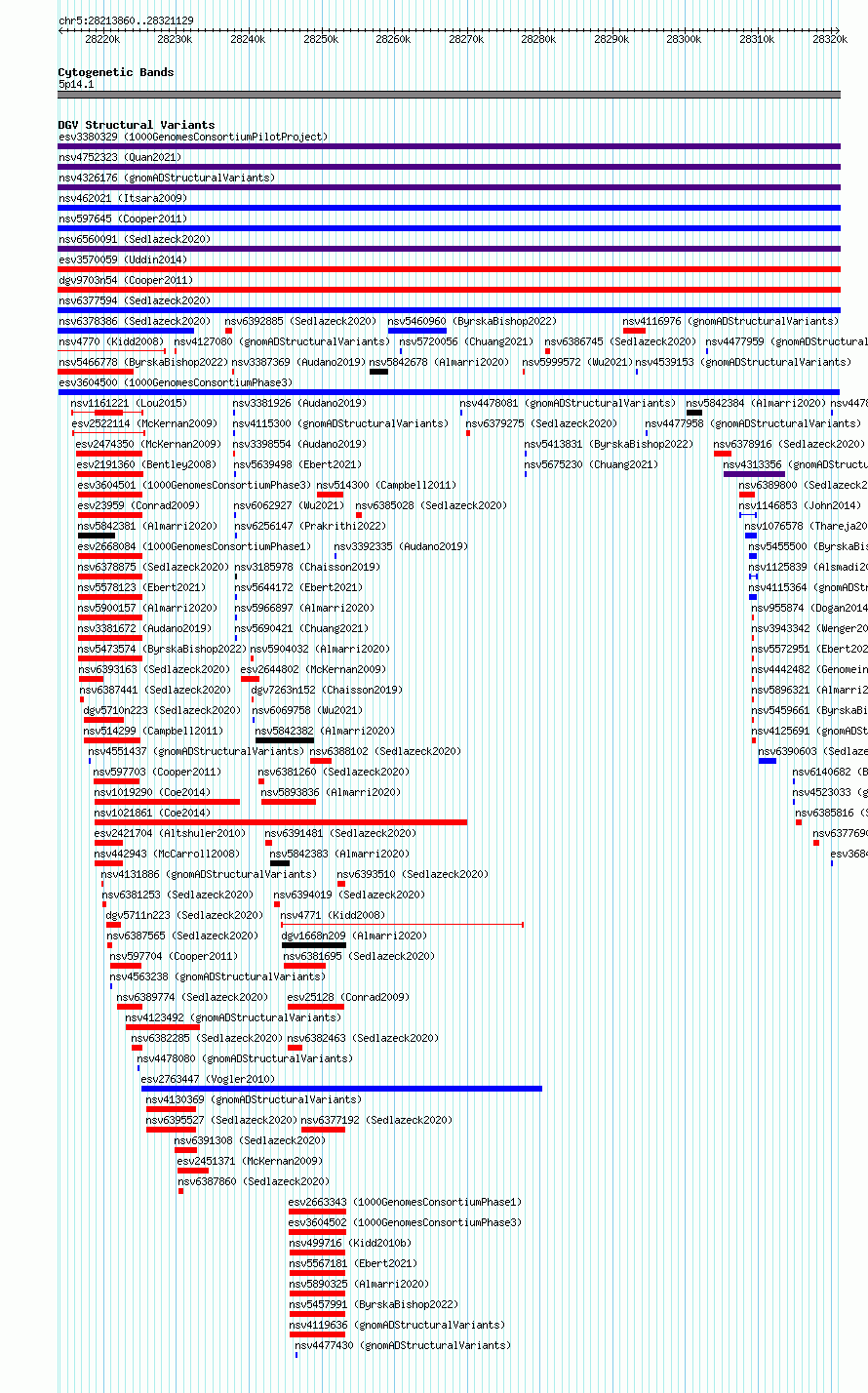Viewport: 868px width, 1393px height.
Task: Open nsv442943 (McCarroll2008) label
Action: pos(167,854)
